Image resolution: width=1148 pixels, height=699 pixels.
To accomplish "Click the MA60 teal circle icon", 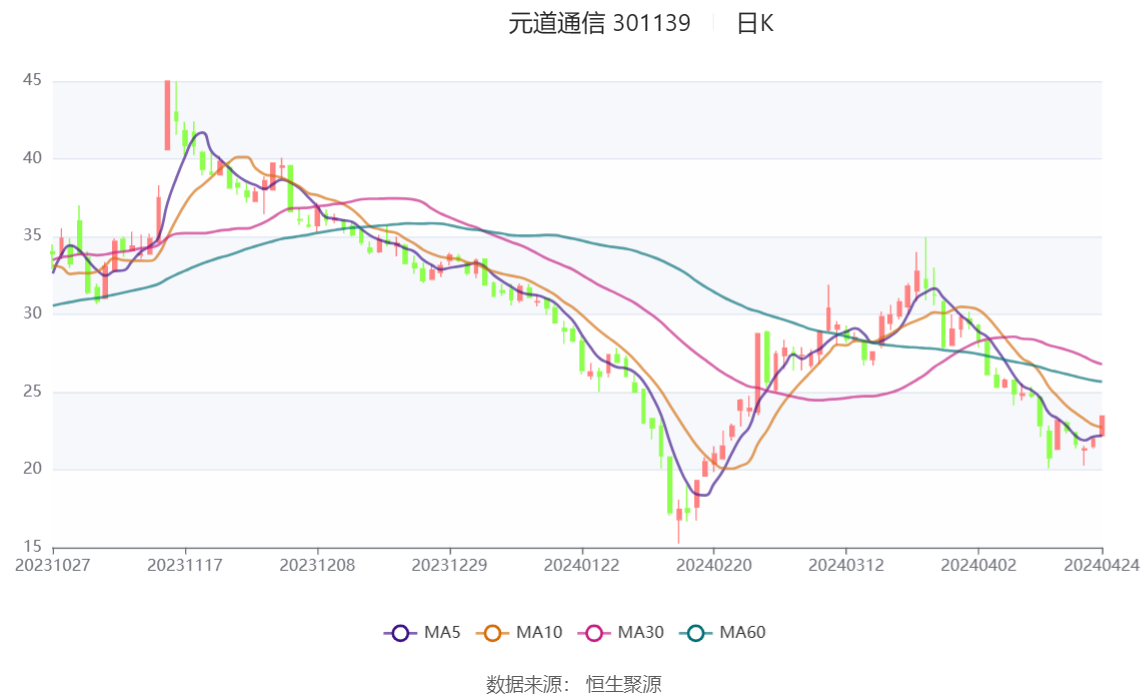I will pos(696,633).
